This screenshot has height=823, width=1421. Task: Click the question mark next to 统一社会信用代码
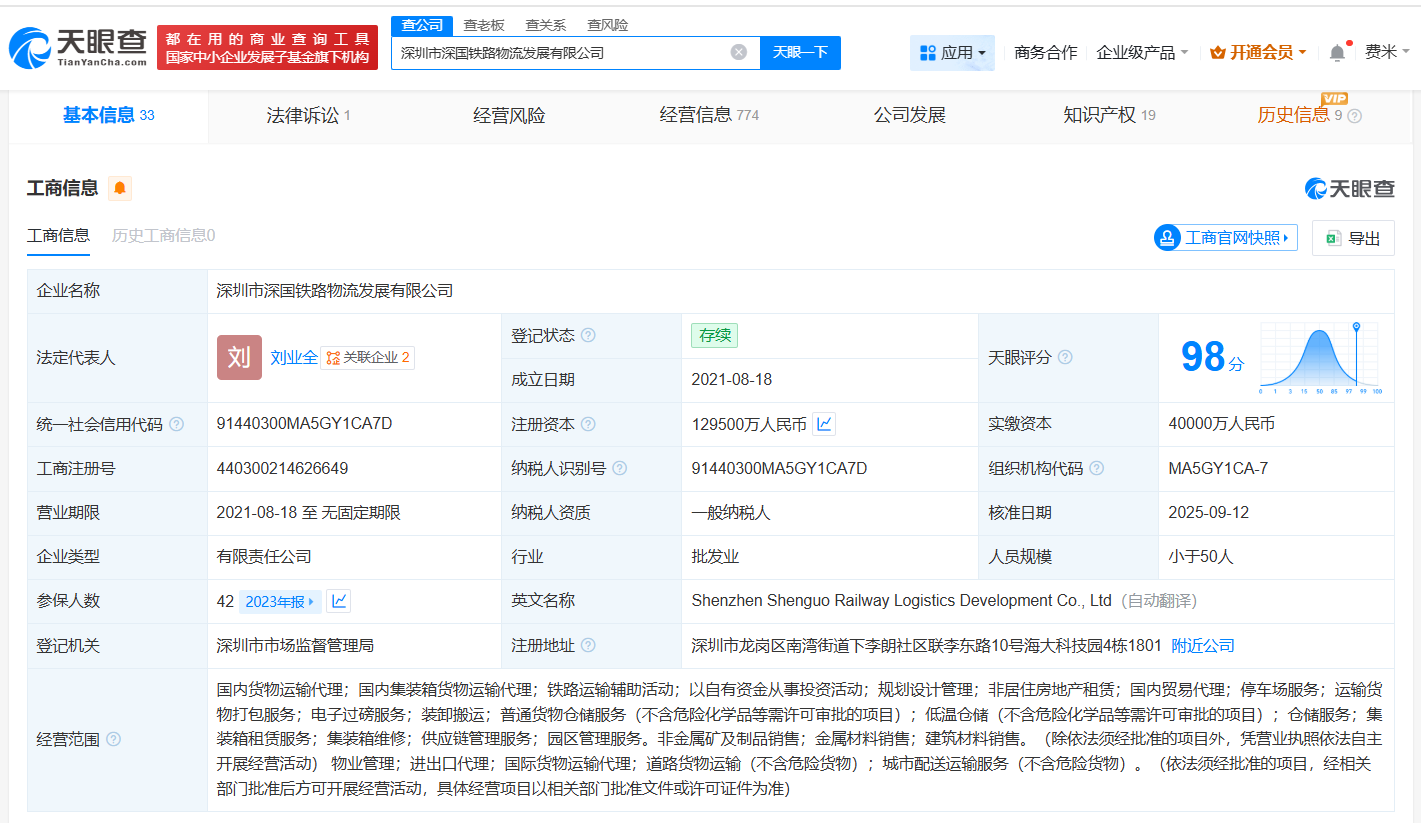coord(175,424)
